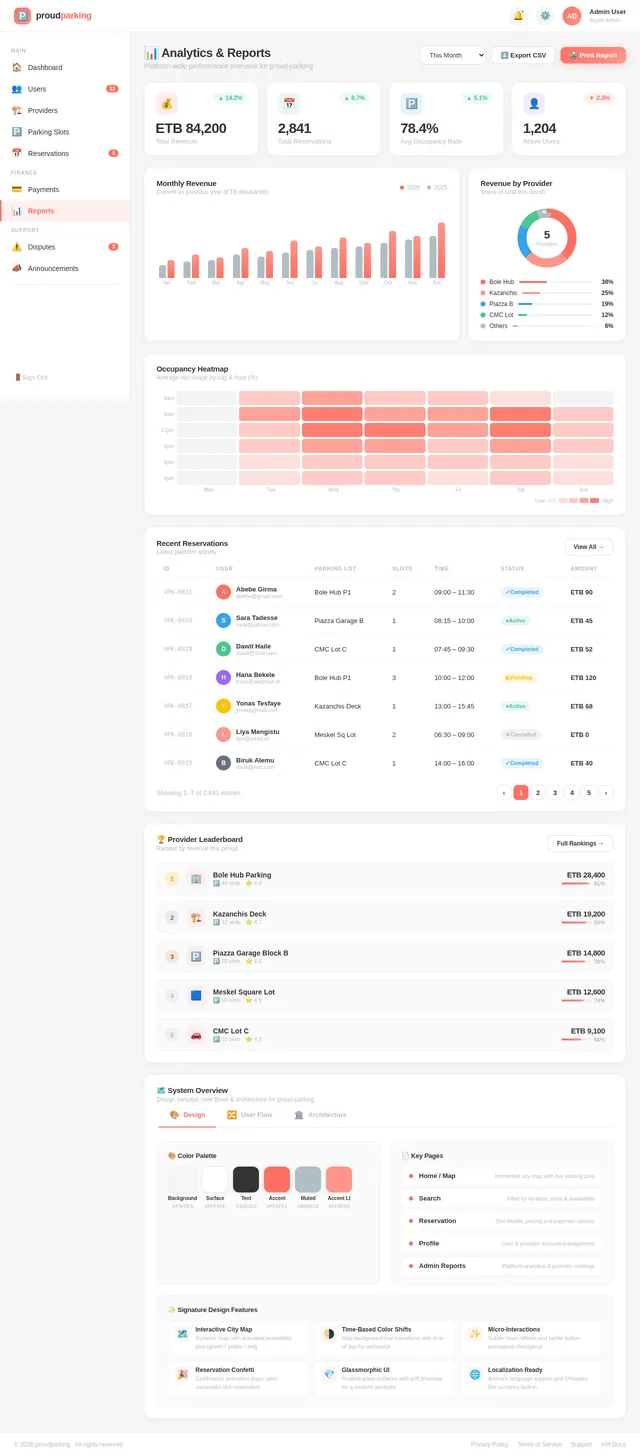
Task: Open the This Month period dropdown
Action: 453,56
